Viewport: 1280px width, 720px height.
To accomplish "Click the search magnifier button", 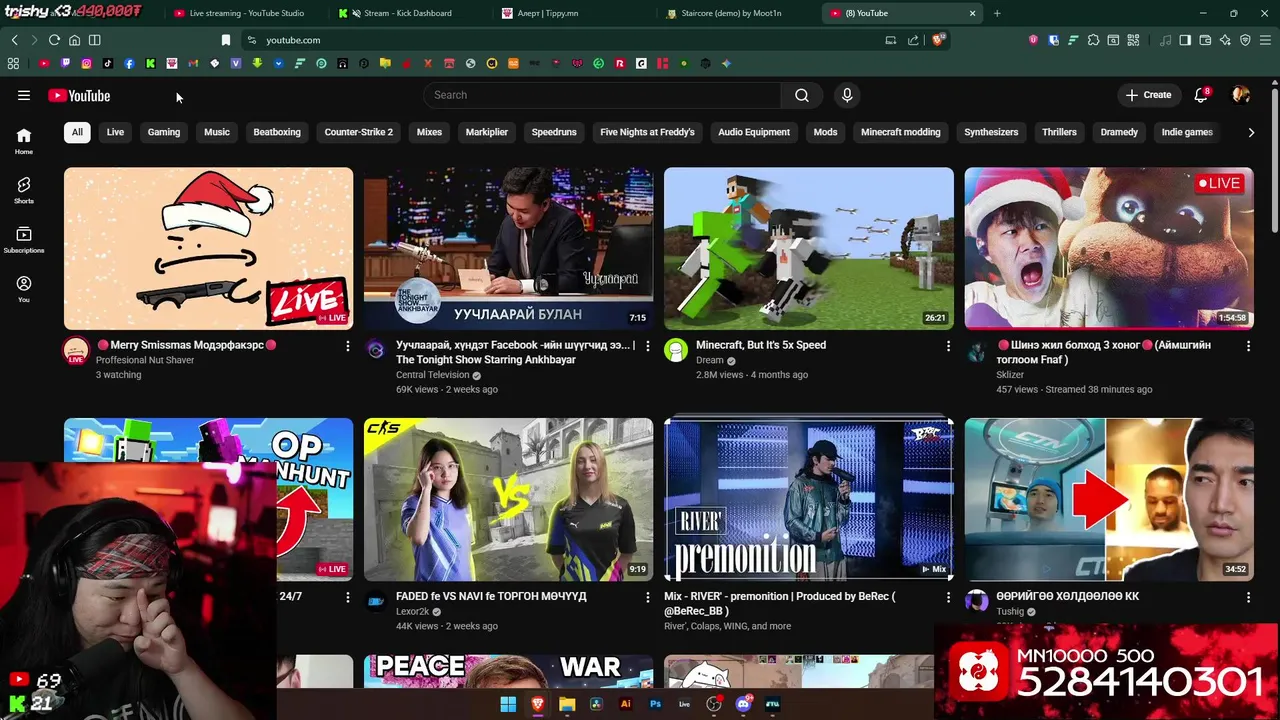I will tap(802, 95).
